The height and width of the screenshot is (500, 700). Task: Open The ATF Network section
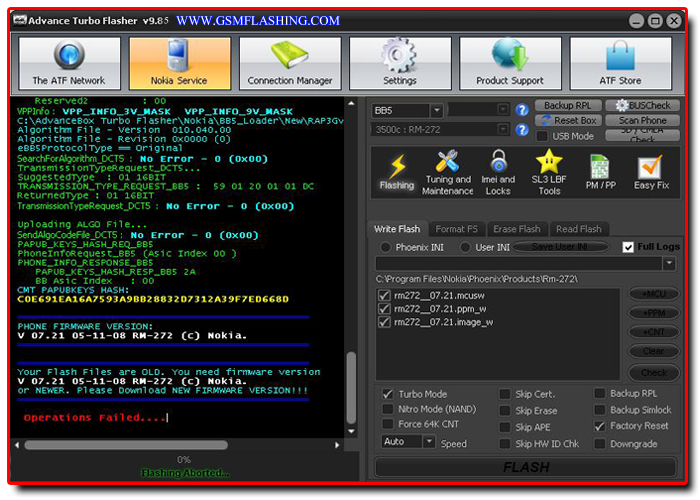tap(69, 63)
